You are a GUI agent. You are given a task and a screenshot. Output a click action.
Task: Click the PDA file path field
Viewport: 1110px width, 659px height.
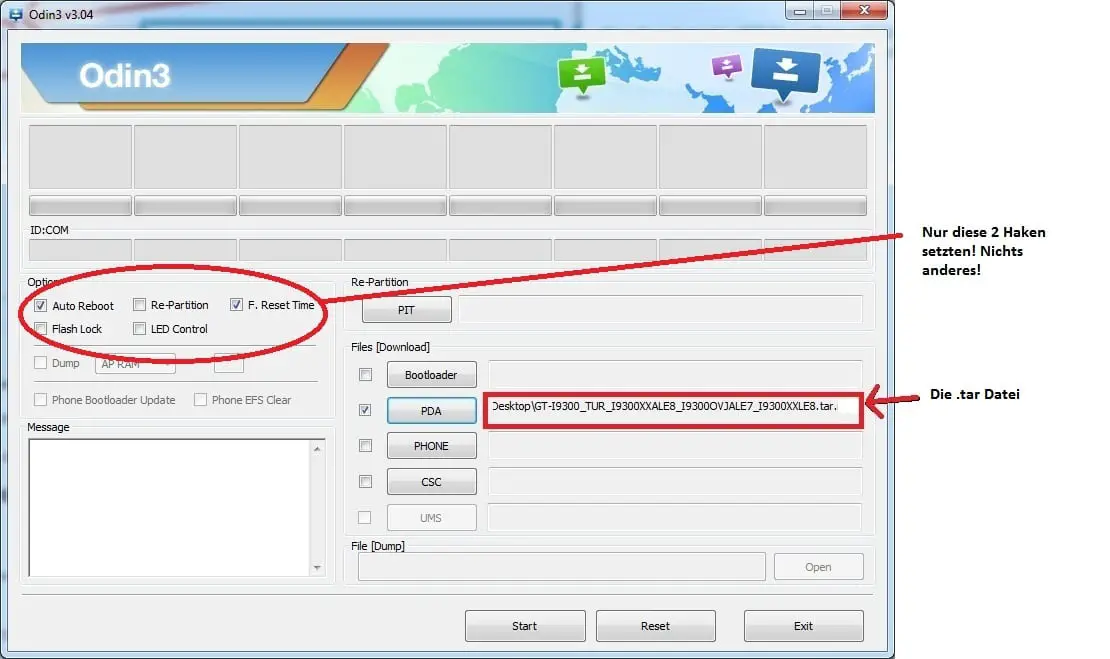click(673, 411)
